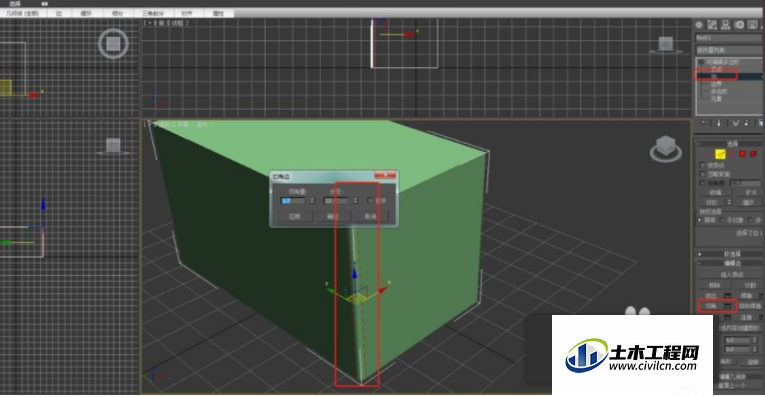Image resolution: width=765 pixels, height=397 pixels.
Task: Open settings box next to 切角 button
Action: (x=727, y=306)
